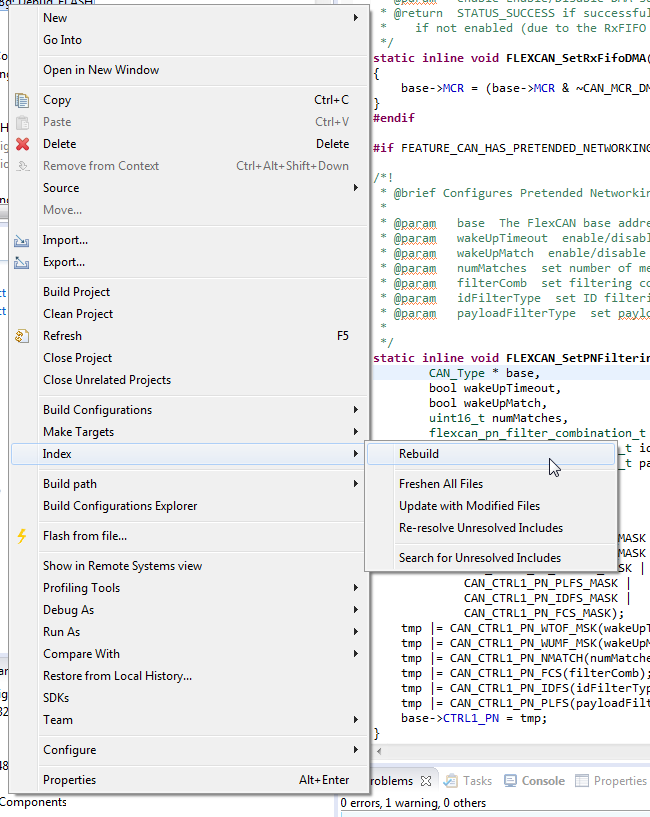Select the Delete menu entry

189,144
